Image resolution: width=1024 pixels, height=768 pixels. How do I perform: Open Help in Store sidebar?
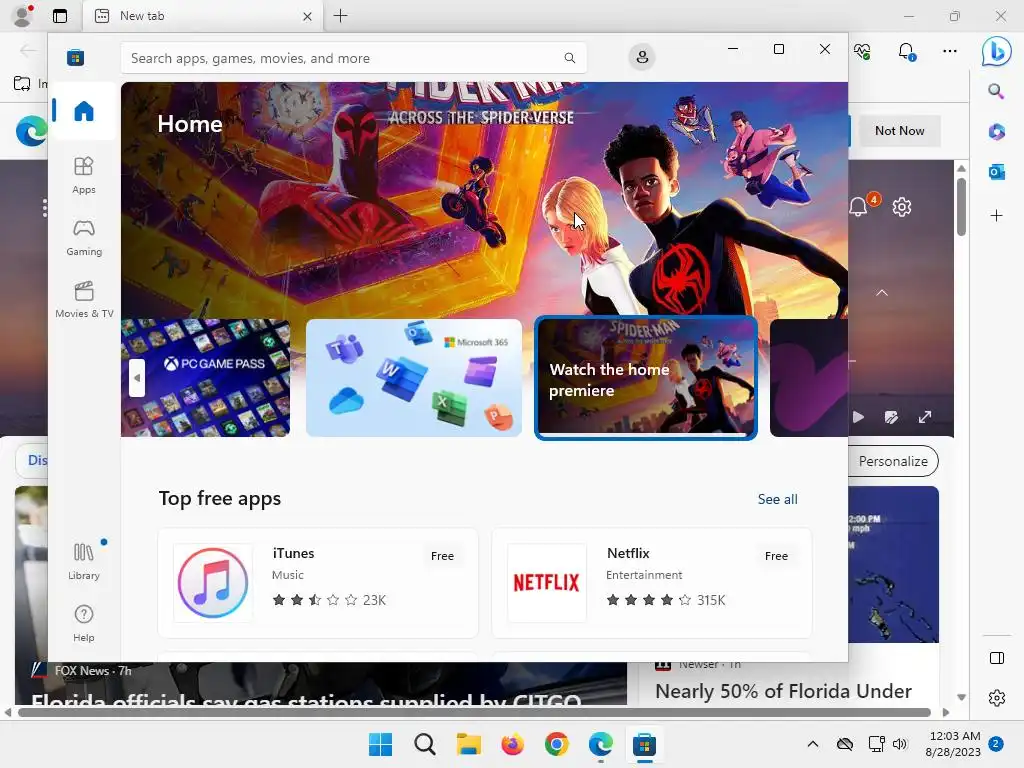pos(84,624)
